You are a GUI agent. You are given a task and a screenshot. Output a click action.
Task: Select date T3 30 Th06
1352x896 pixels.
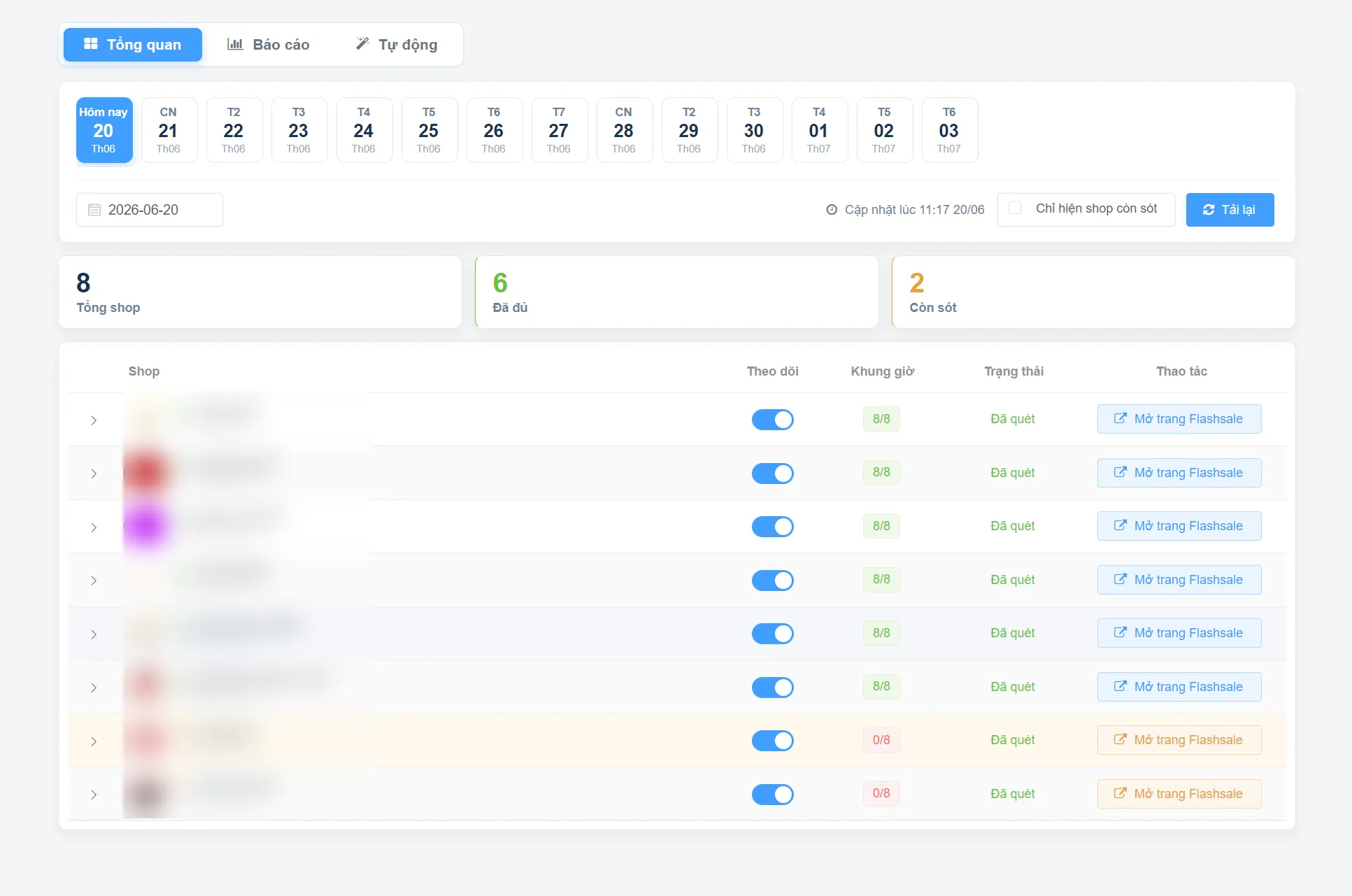(x=754, y=130)
